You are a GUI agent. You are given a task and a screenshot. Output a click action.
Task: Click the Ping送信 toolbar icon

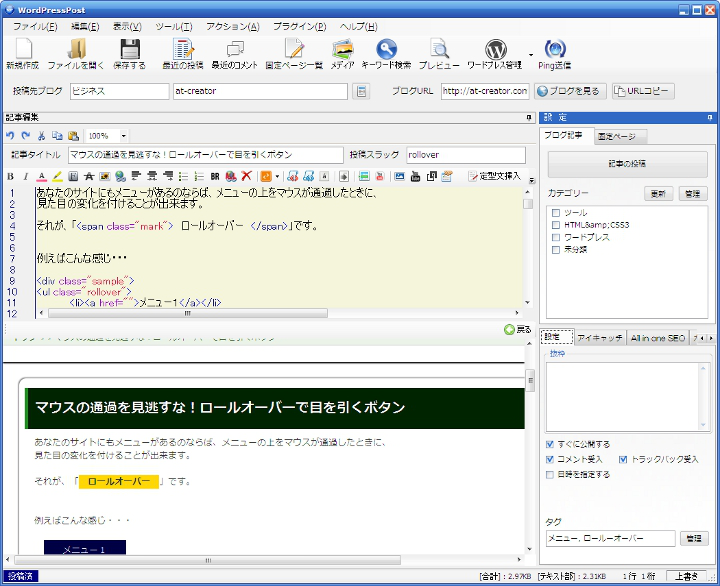[555, 49]
